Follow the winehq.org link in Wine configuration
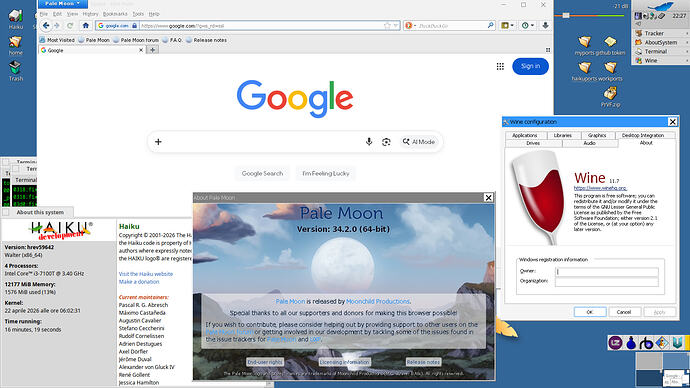 [x=600, y=188]
